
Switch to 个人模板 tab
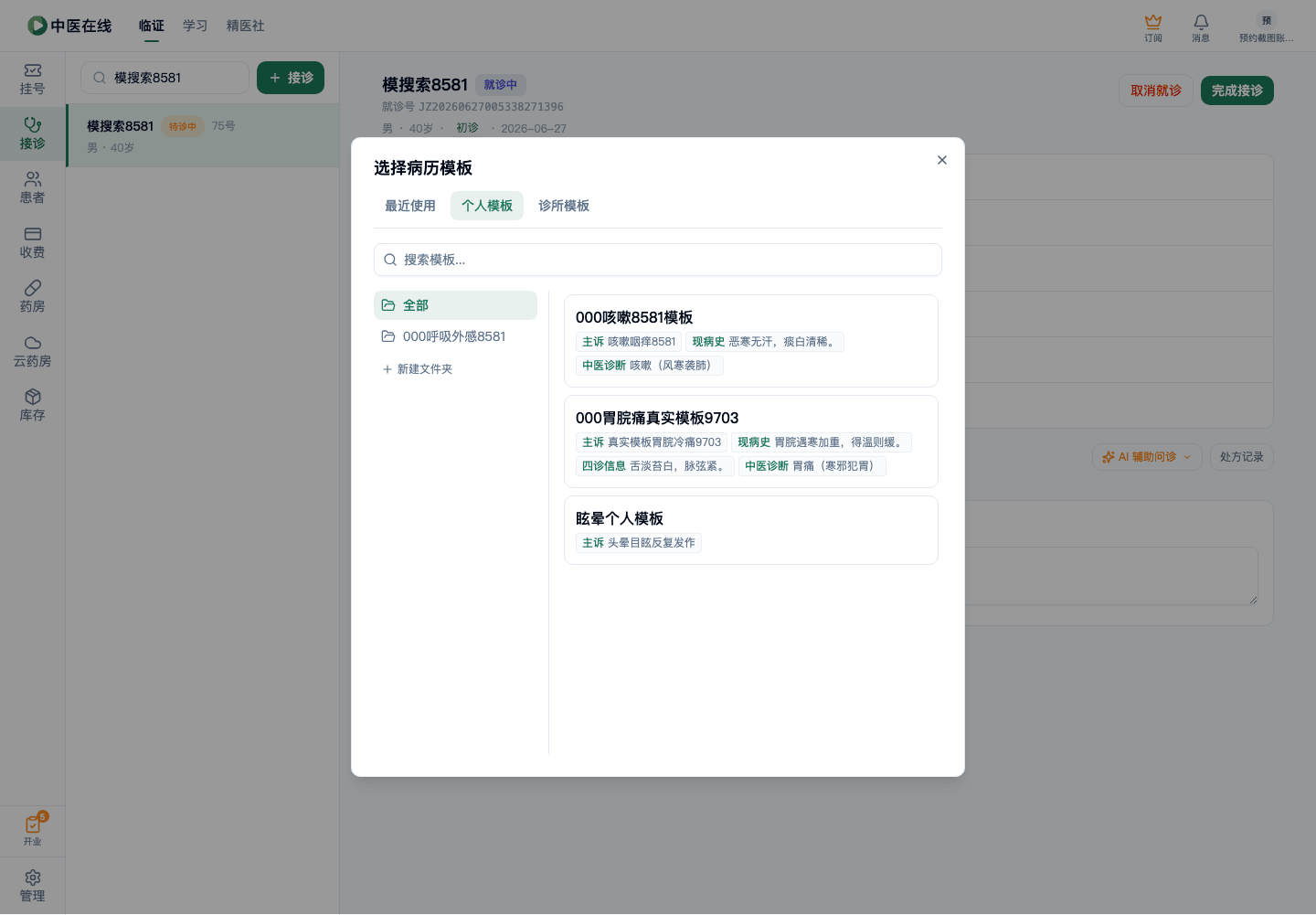487,206
